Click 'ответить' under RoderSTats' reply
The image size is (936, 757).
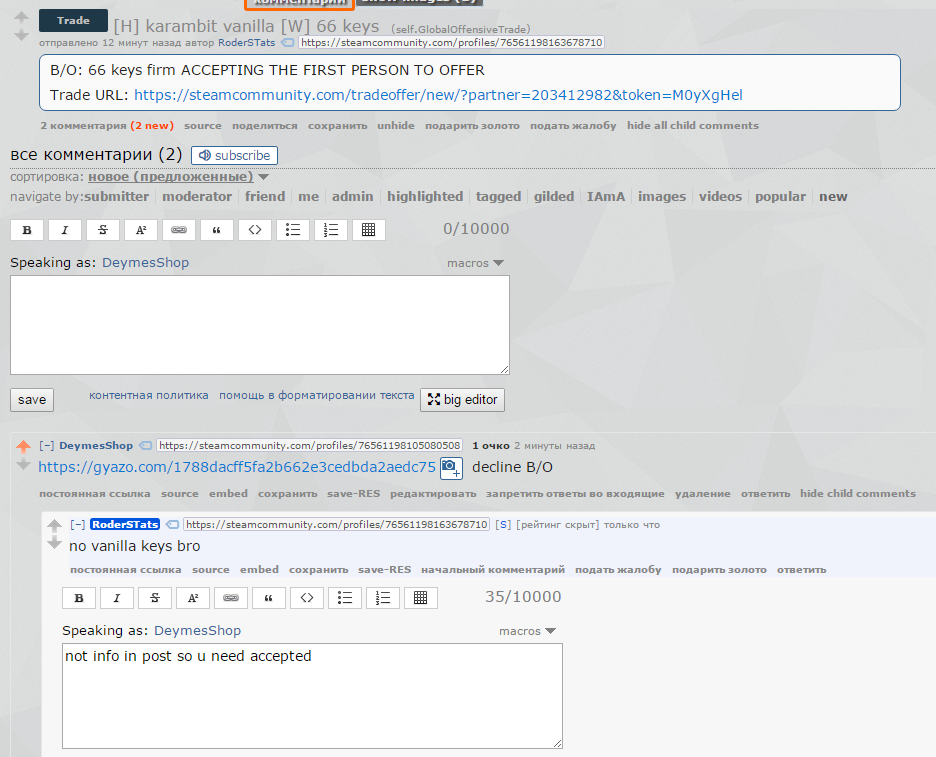(801, 570)
